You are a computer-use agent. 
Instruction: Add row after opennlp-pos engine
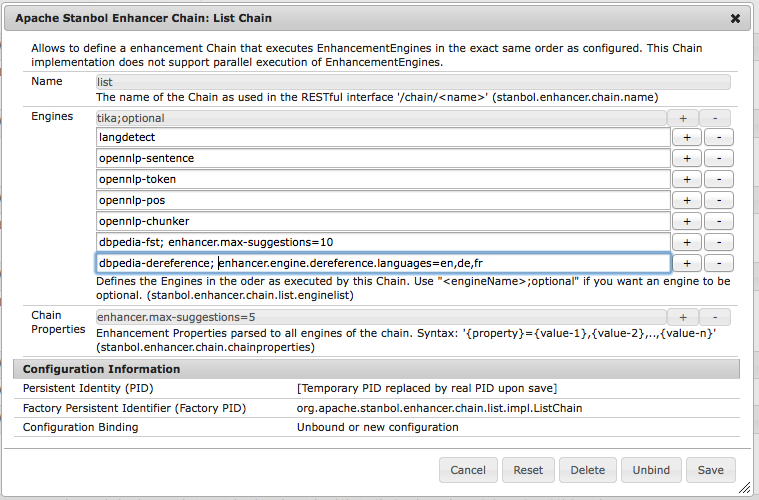click(x=686, y=200)
